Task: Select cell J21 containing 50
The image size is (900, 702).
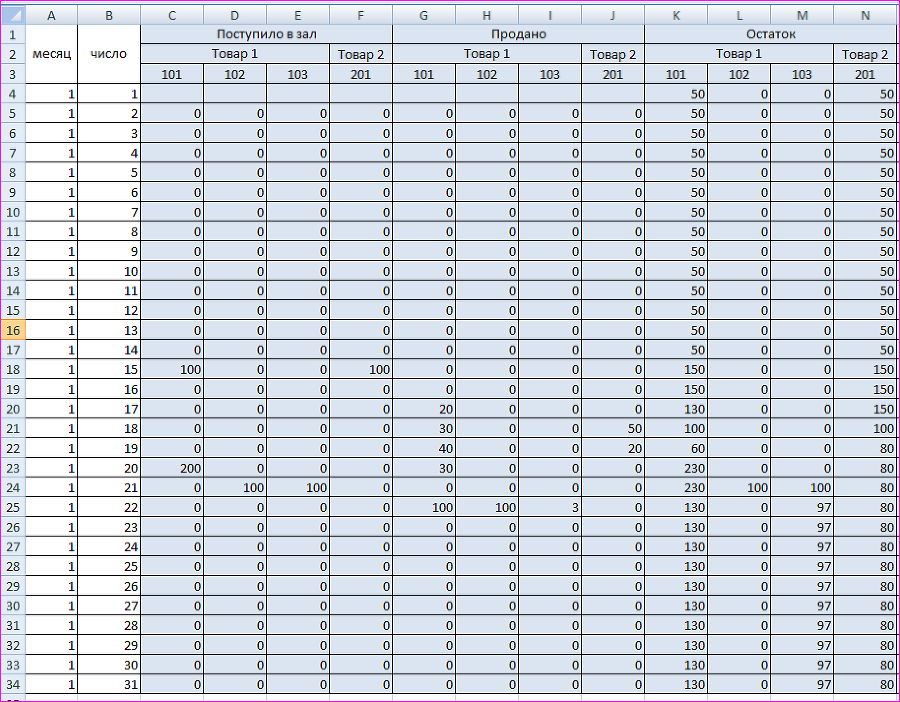Action: [x=613, y=429]
